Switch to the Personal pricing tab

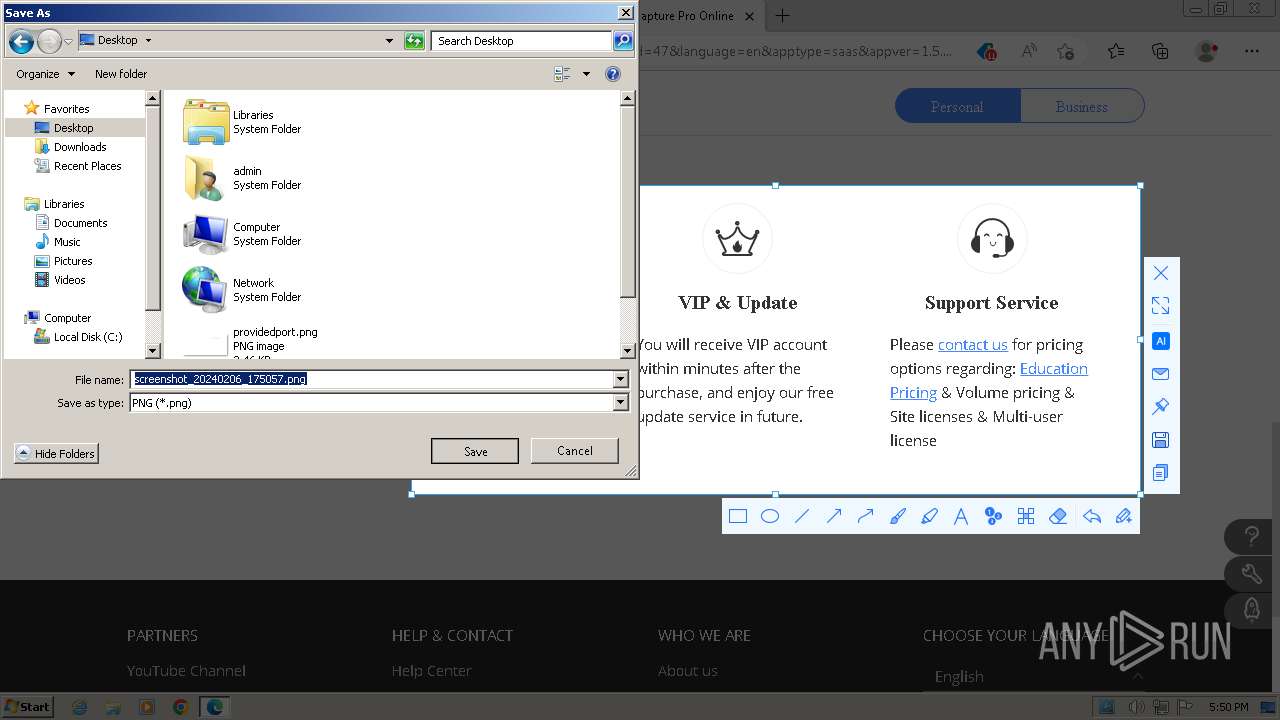pos(957,106)
